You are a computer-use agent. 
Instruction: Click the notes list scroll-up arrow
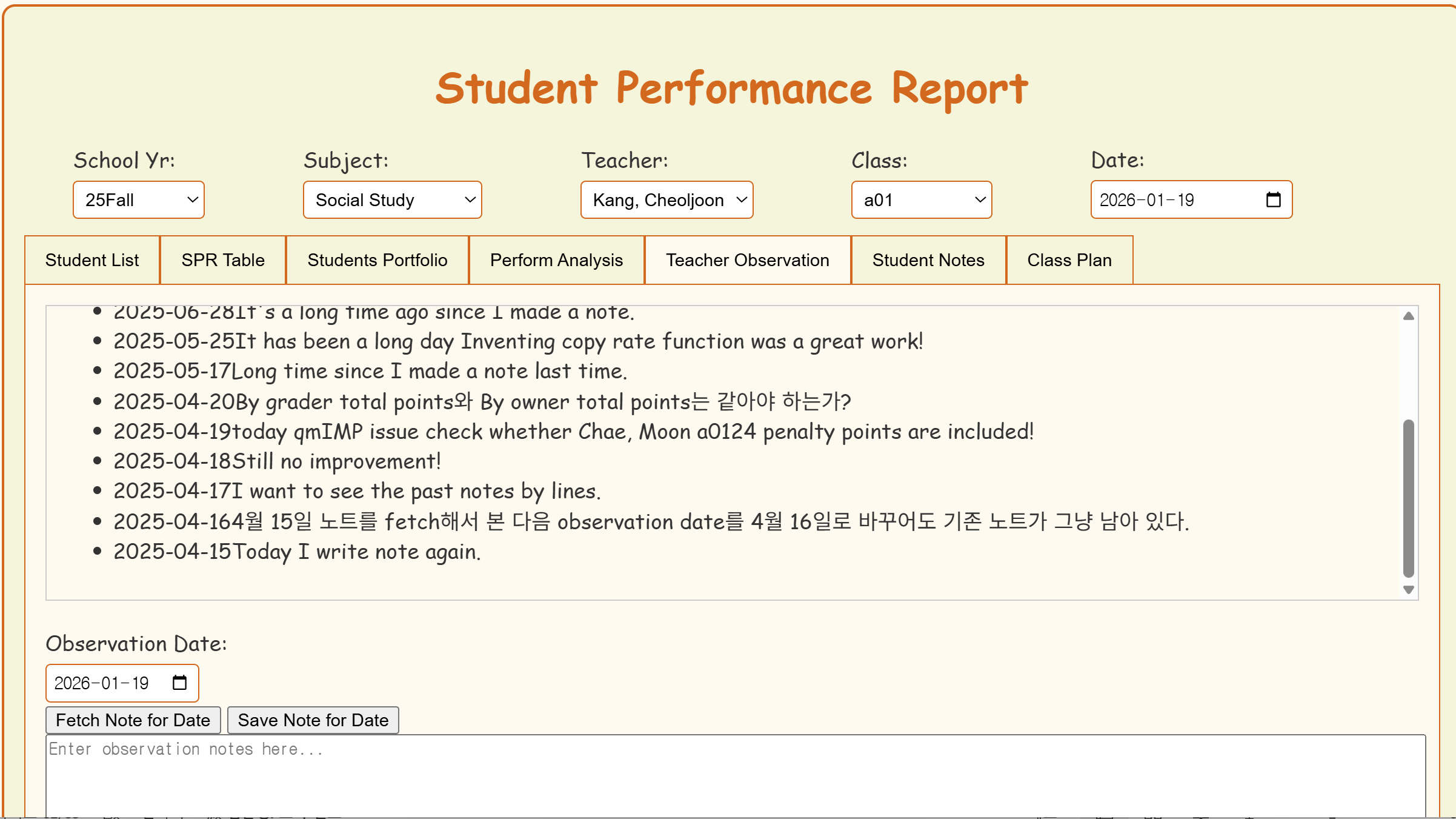[x=1408, y=316]
